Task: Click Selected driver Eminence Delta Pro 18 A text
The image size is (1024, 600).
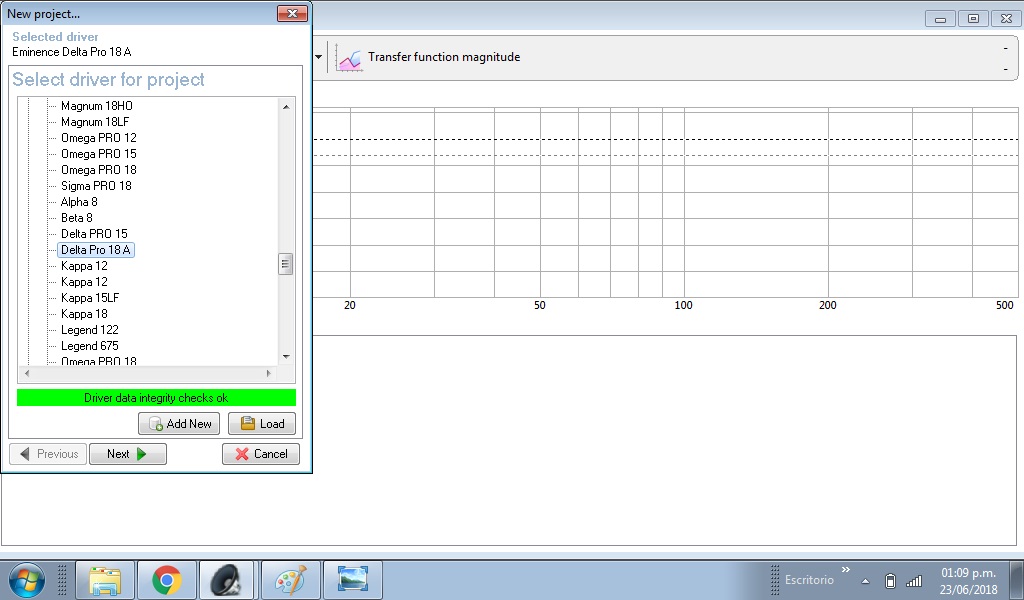Action: [72, 52]
